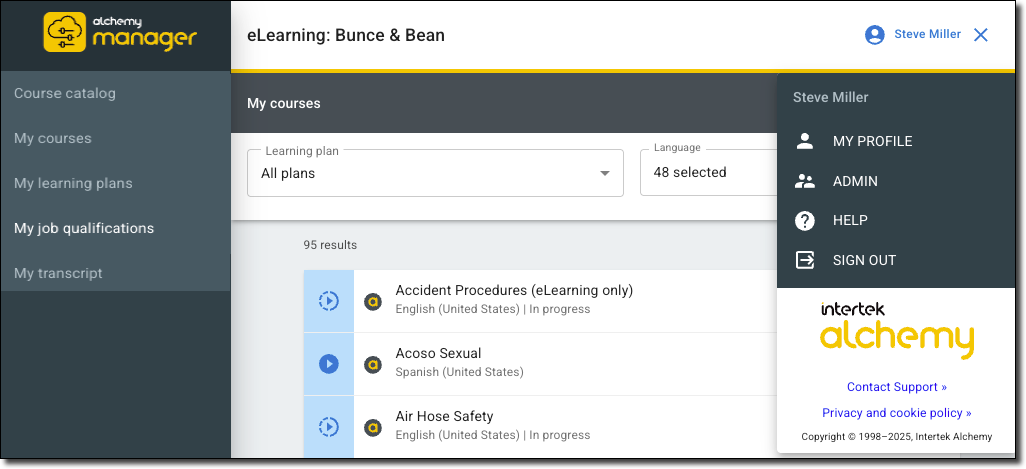Click the Sign Out arrow icon
This screenshot has height=469, width=1026.
[x=804, y=260]
